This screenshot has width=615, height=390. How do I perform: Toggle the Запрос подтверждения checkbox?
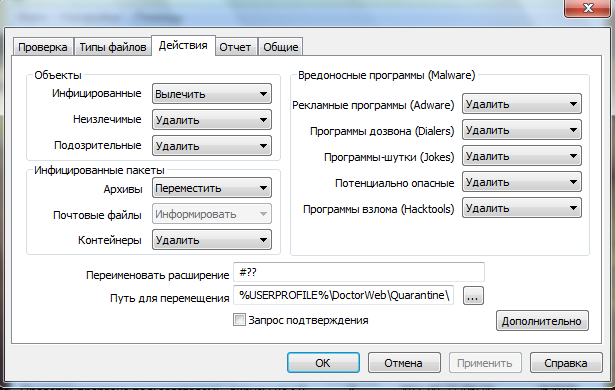239,320
